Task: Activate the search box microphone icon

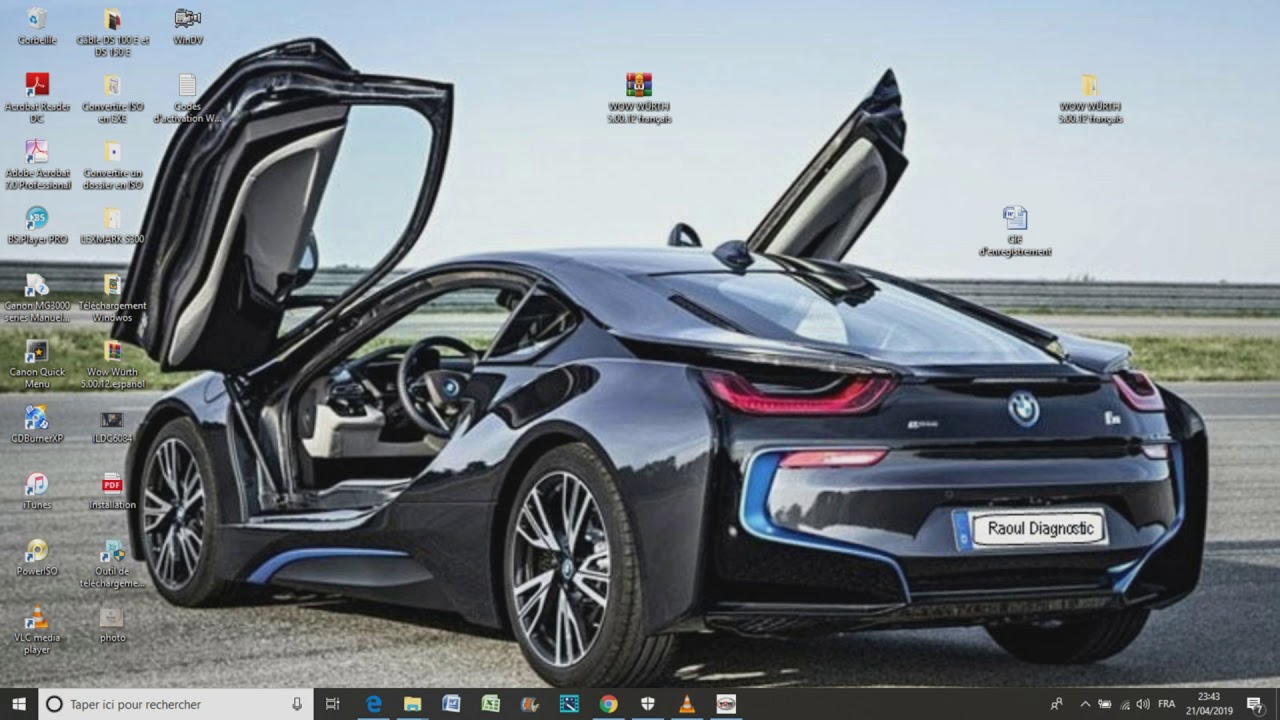Action: (297, 704)
